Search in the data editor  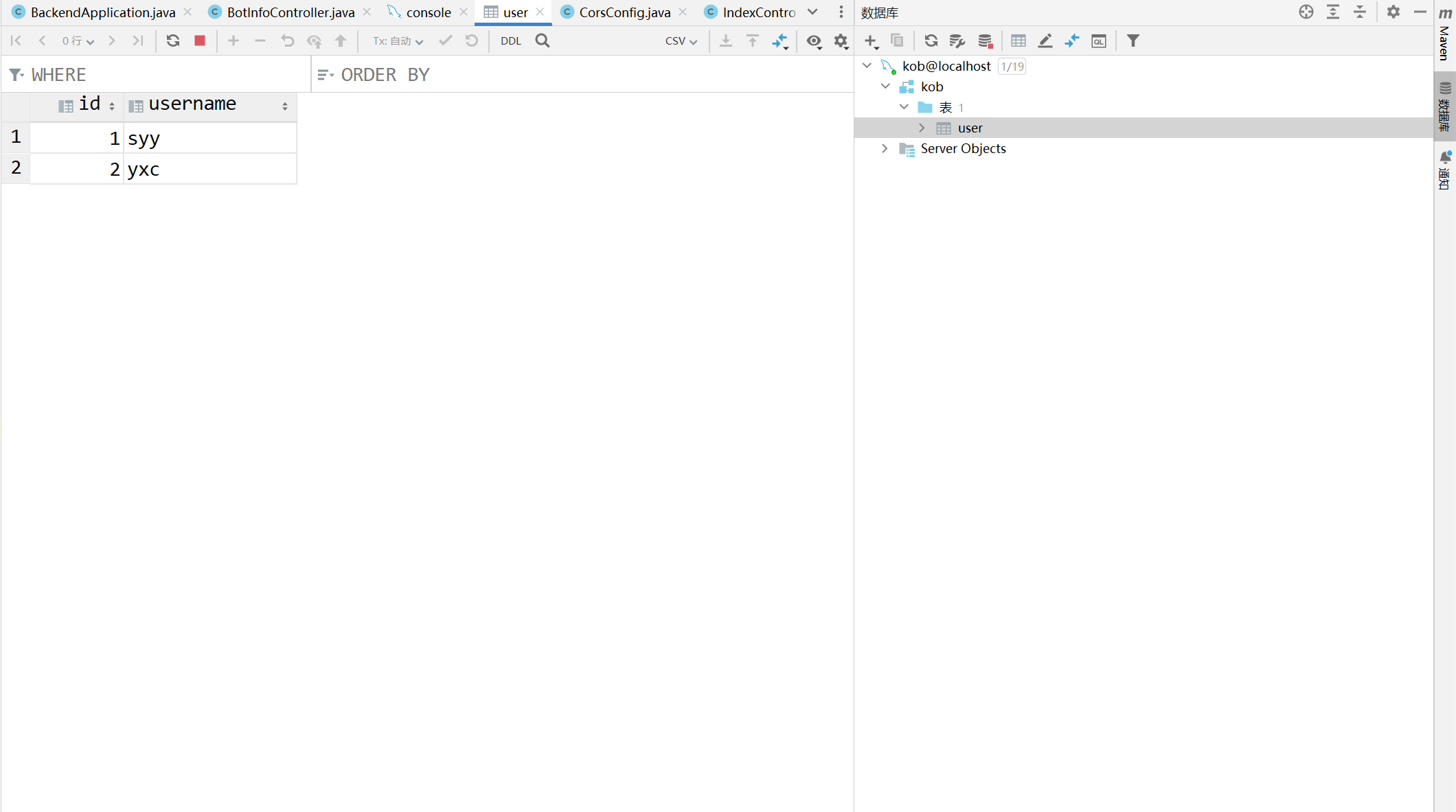(543, 41)
